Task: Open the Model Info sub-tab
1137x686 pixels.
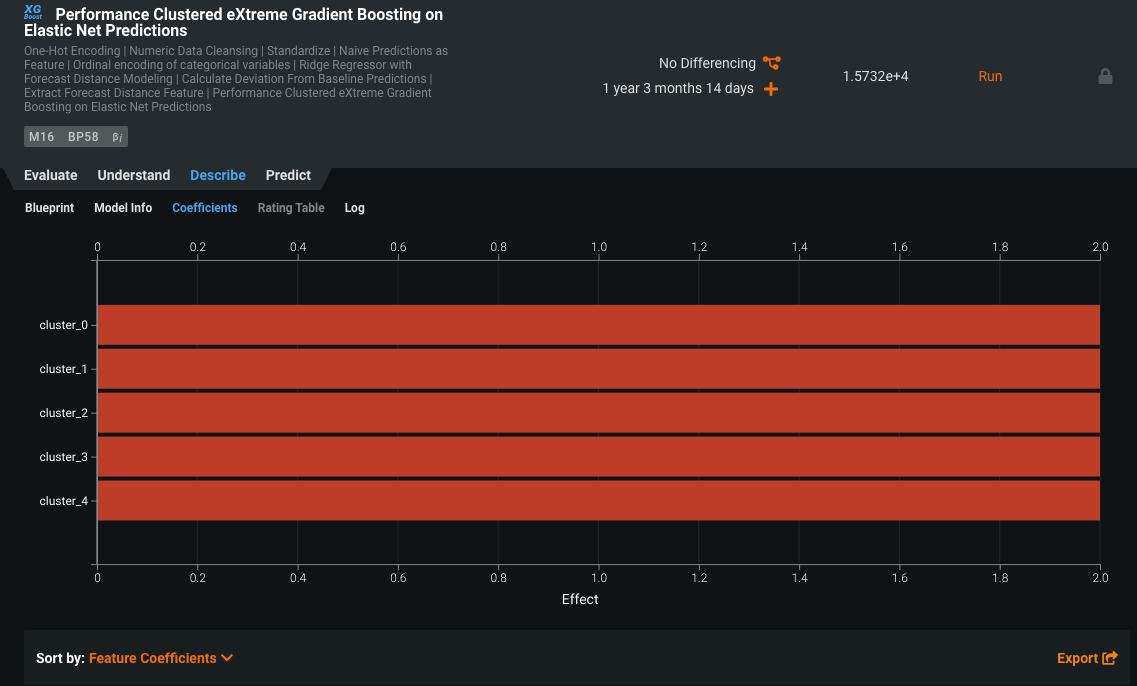Action: (x=123, y=208)
